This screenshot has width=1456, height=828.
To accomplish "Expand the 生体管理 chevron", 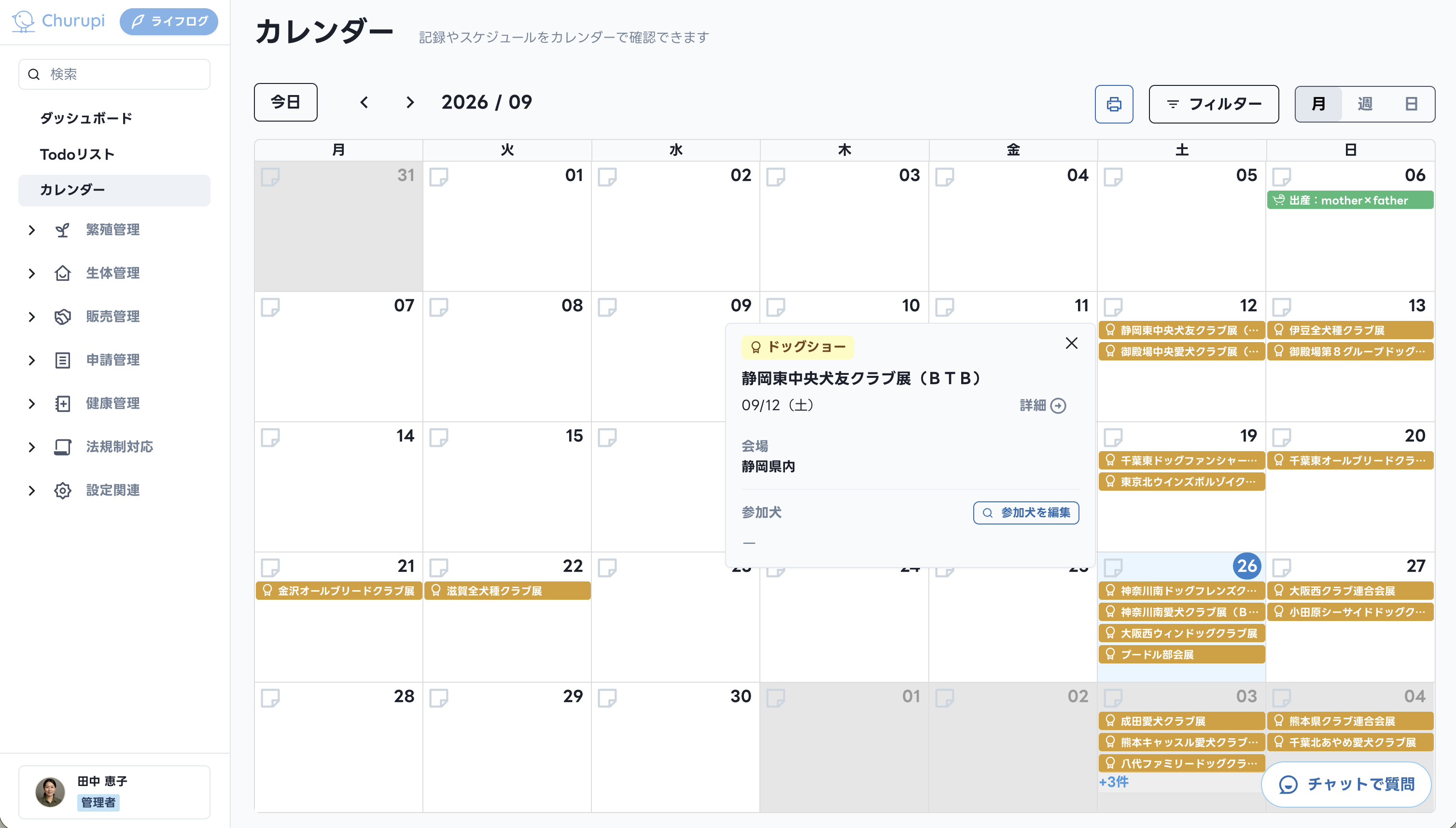I will [x=32, y=273].
